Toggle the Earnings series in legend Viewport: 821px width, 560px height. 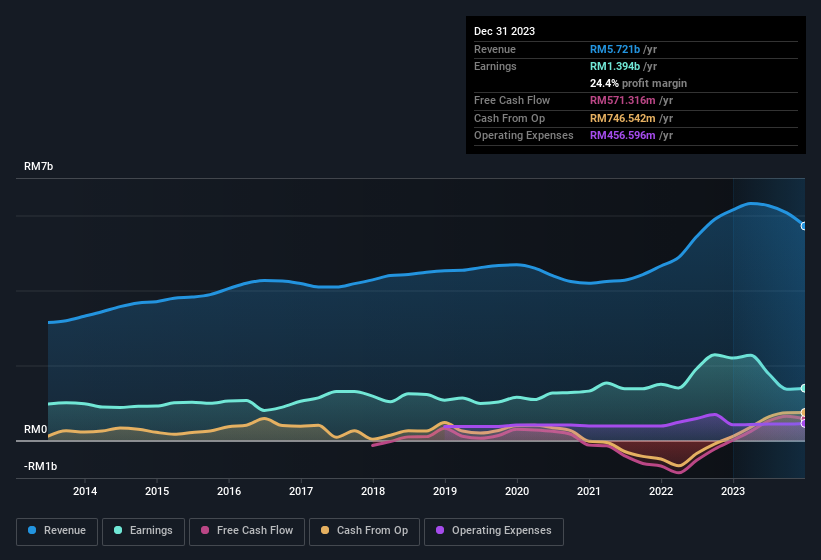point(144,530)
